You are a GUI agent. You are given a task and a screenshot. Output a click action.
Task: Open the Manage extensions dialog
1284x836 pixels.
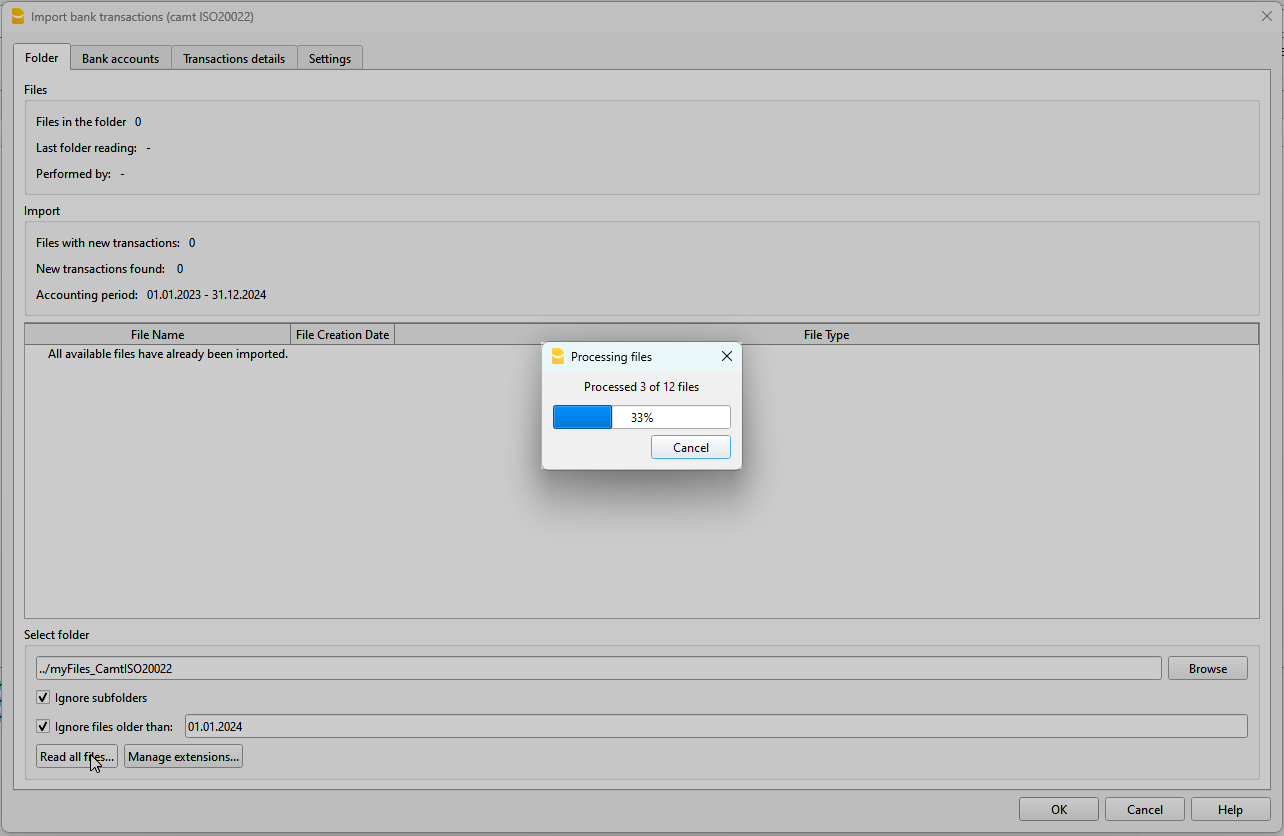click(183, 756)
